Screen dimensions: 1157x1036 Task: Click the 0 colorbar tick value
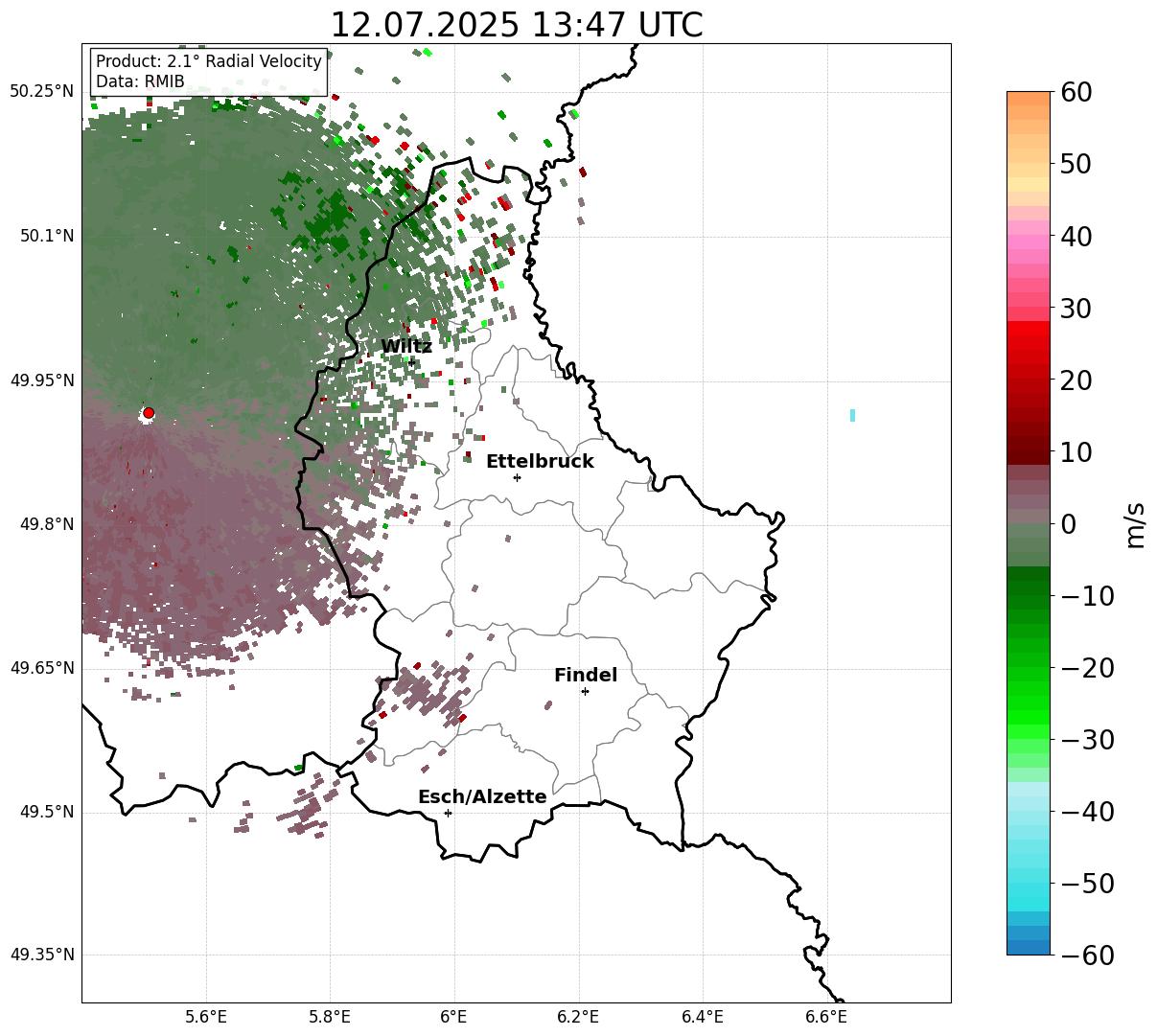tap(1067, 523)
